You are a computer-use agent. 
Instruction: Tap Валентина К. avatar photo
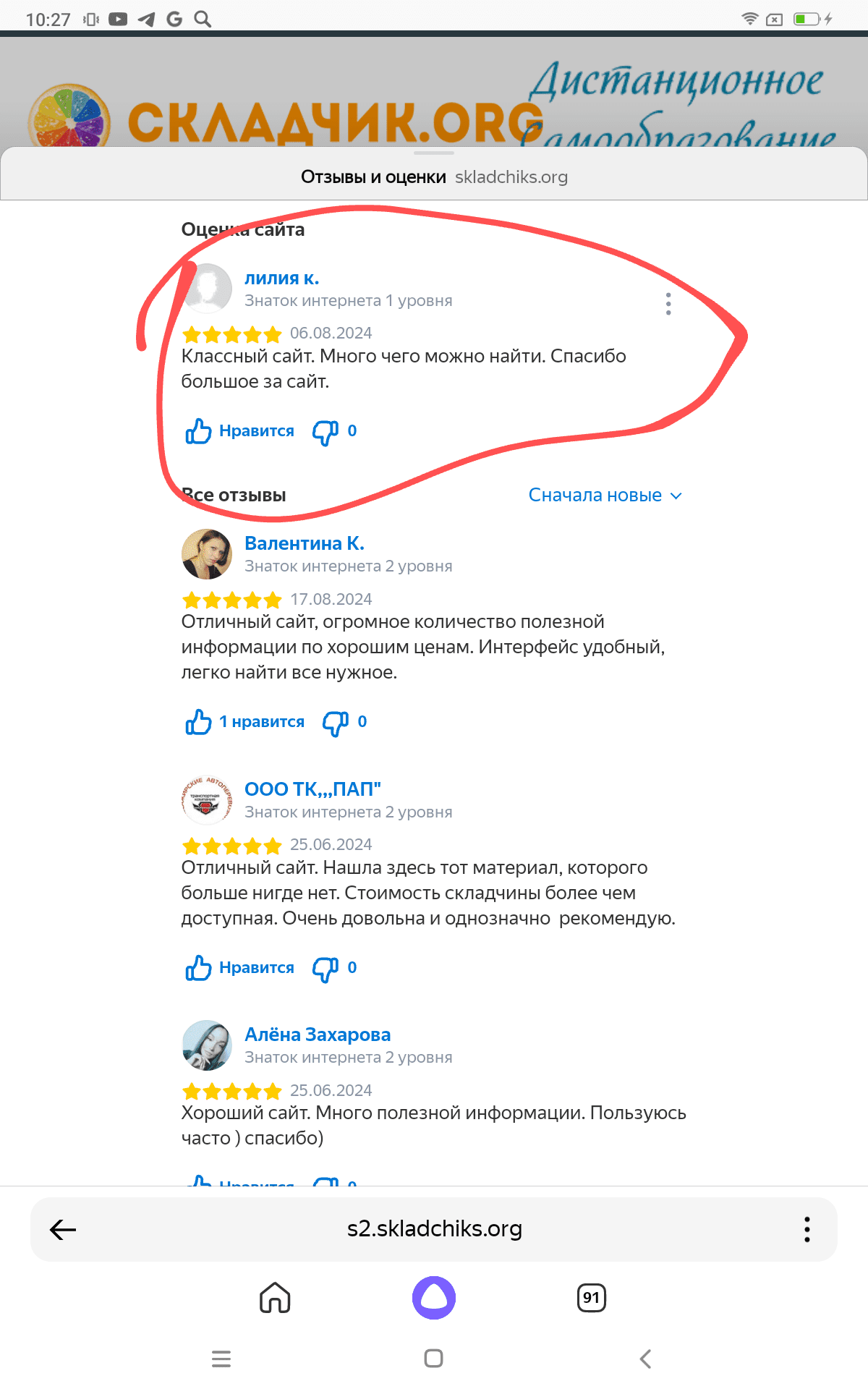(207, 554)
